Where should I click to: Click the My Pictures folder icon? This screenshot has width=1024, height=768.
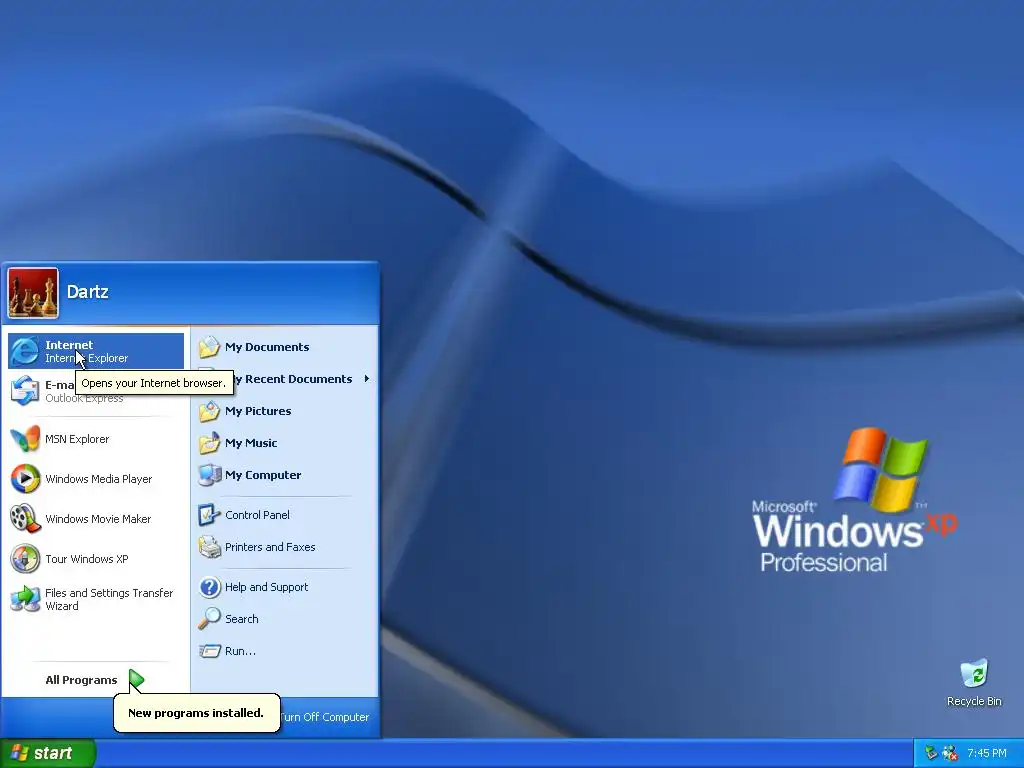pyautogui.click(x=210, y=411)
